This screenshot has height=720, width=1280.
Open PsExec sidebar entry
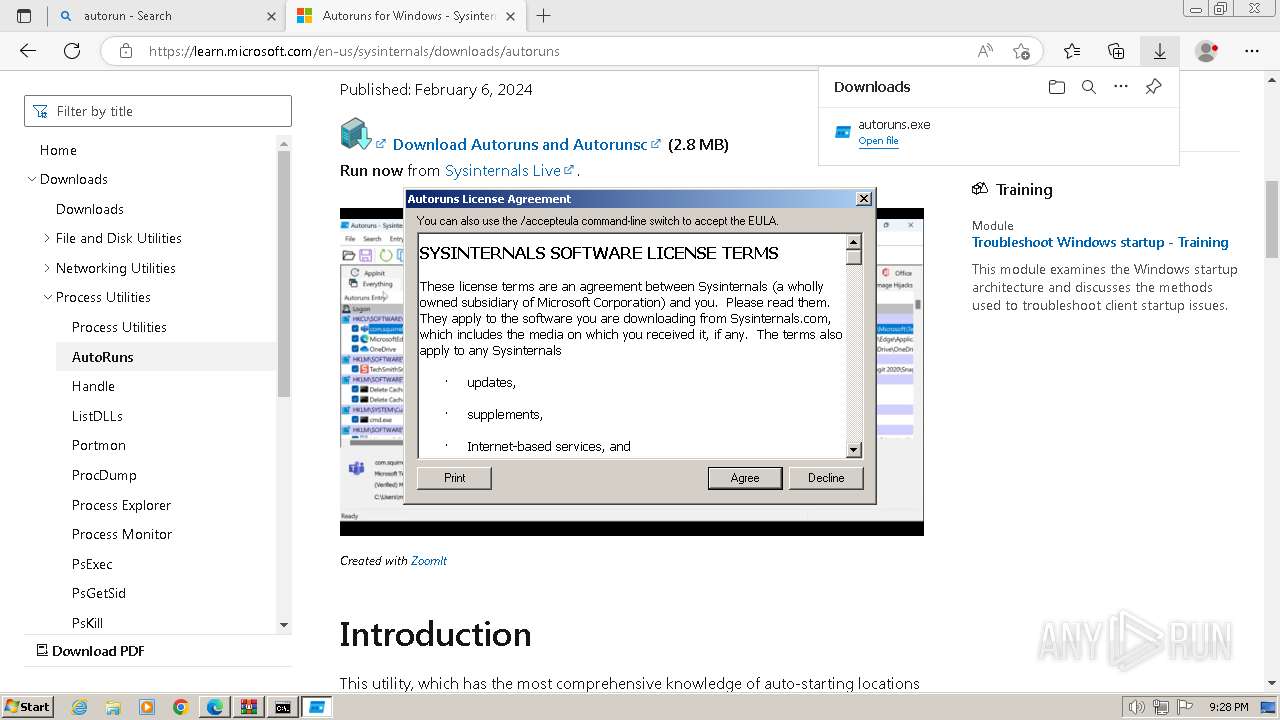(x=92, y=564)
